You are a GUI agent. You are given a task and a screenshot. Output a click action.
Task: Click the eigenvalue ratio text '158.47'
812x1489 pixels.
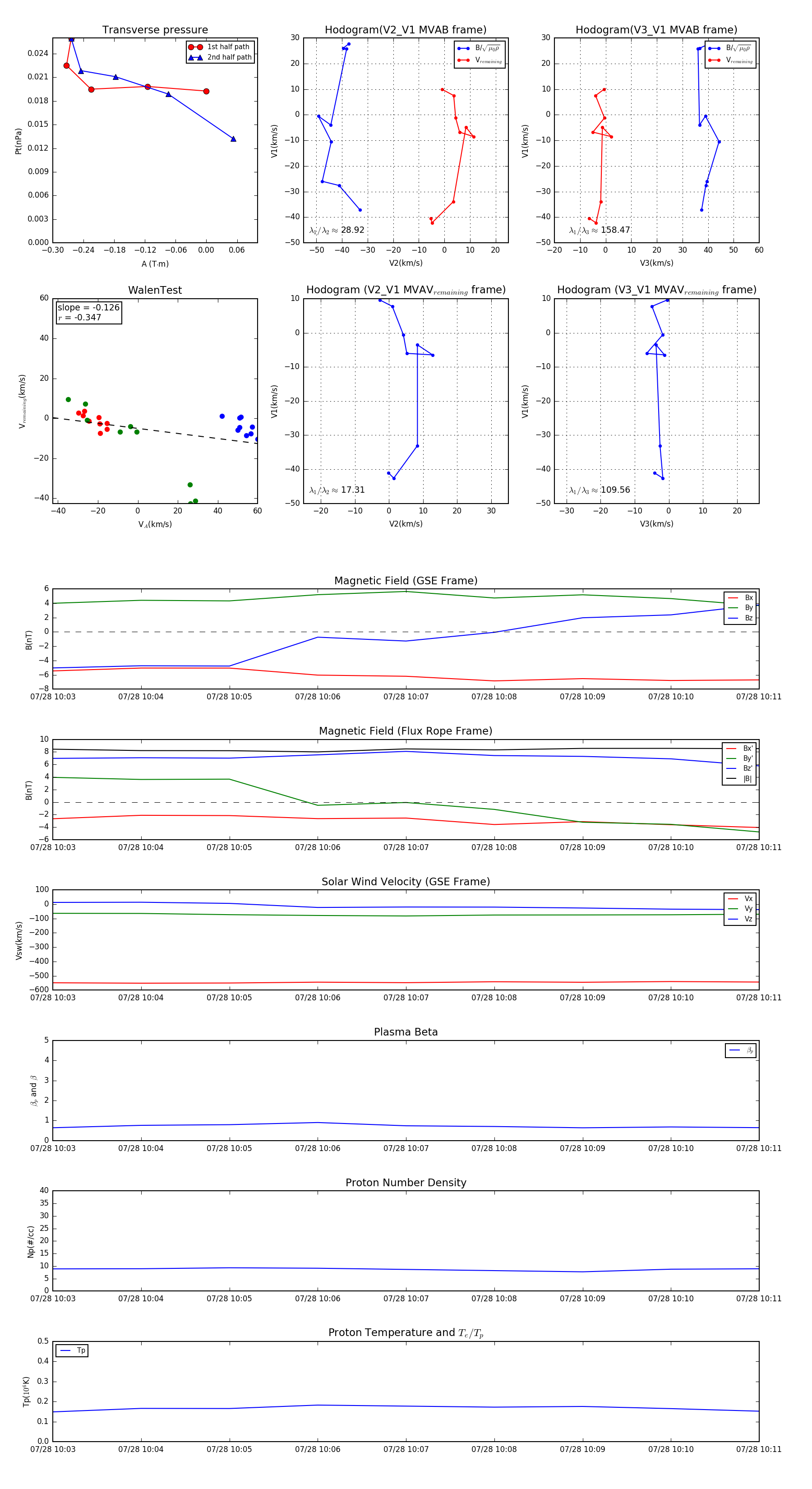point(615,230)
